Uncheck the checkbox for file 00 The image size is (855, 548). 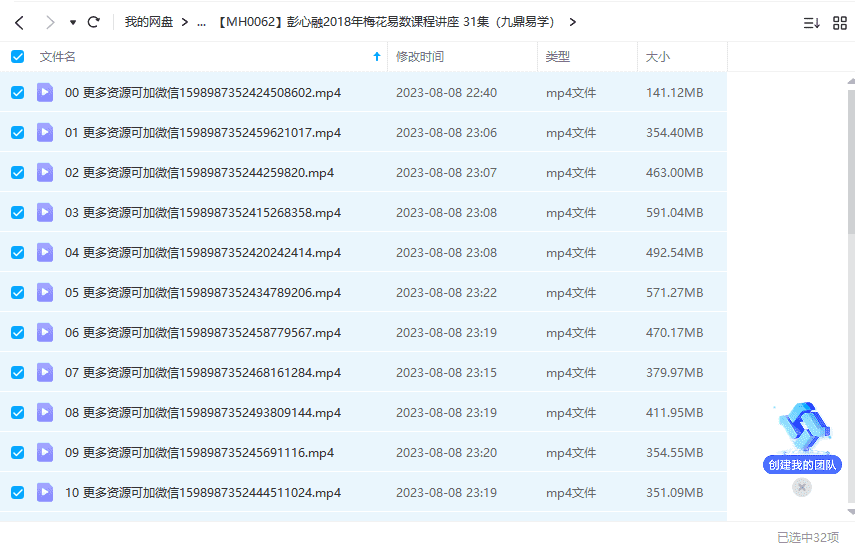[x=17, y=93]
